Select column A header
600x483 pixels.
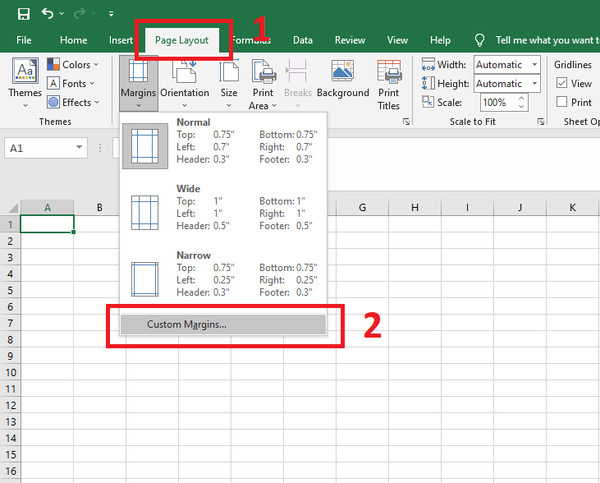pos(47,207)
